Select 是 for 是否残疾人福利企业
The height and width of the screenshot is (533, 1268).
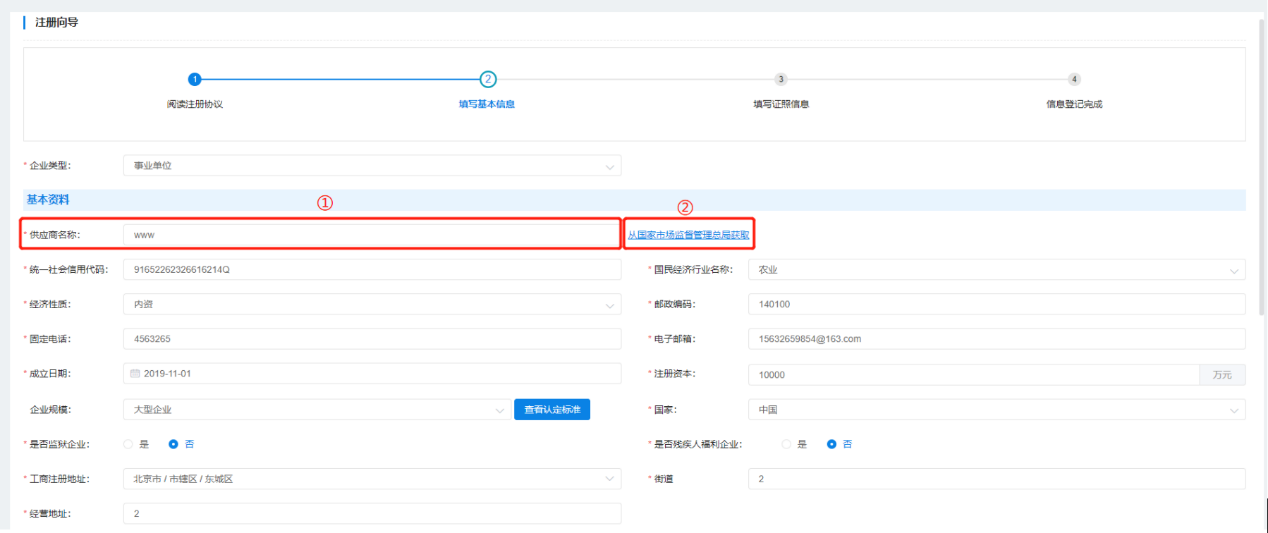pyautogui.click(x=786, y=444)
